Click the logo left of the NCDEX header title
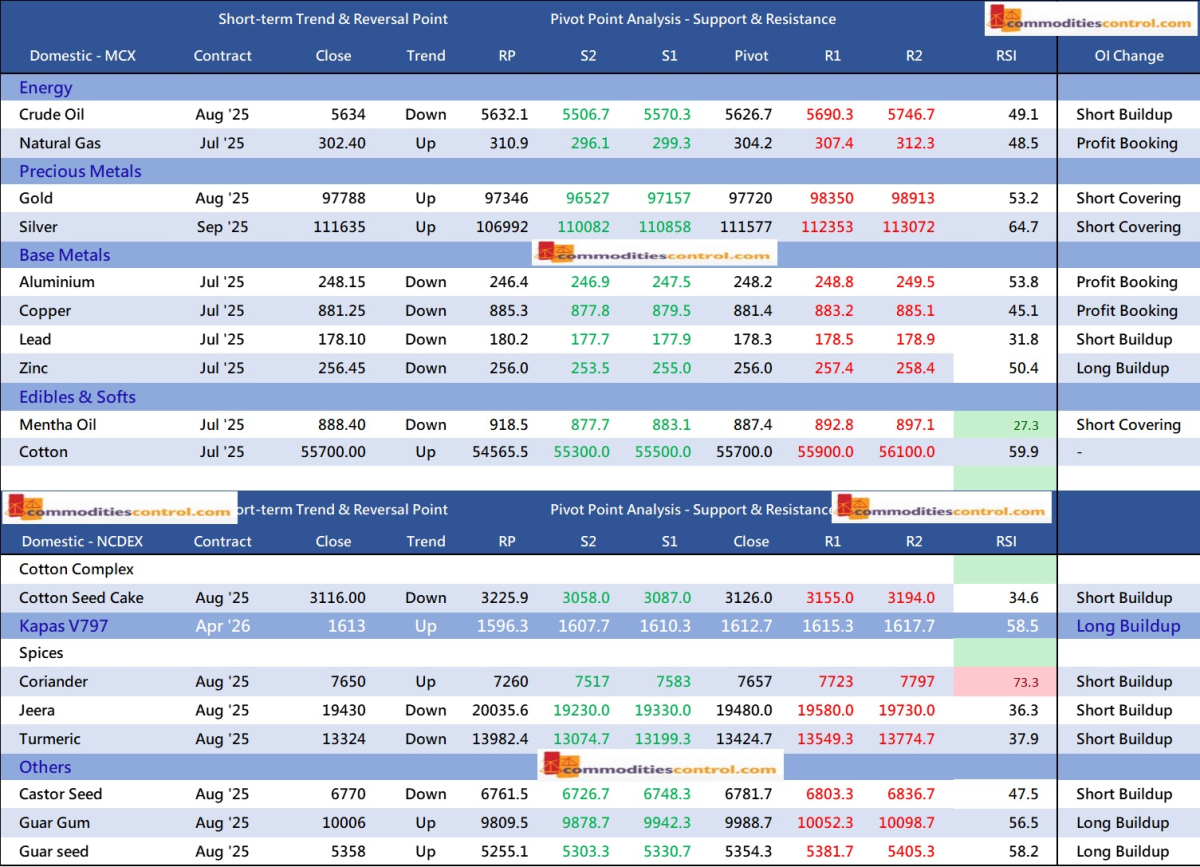The width and height of the screenshot is (1200, 867). pyautogui.click(x=120, y=509)
